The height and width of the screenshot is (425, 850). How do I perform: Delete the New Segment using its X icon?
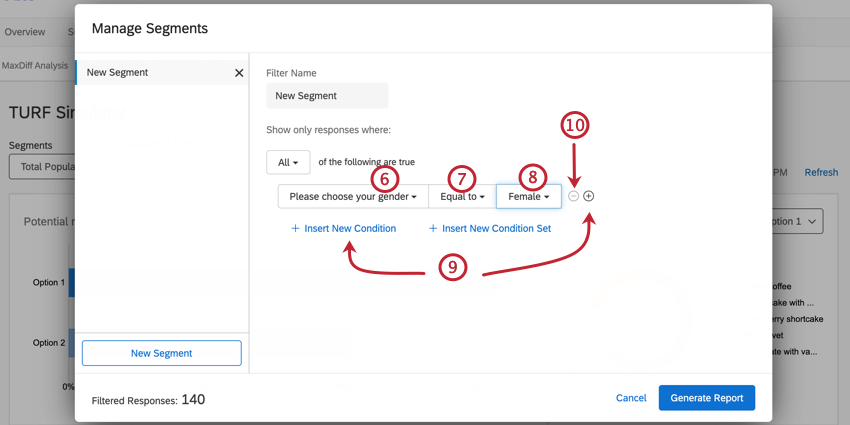point(239,73)
